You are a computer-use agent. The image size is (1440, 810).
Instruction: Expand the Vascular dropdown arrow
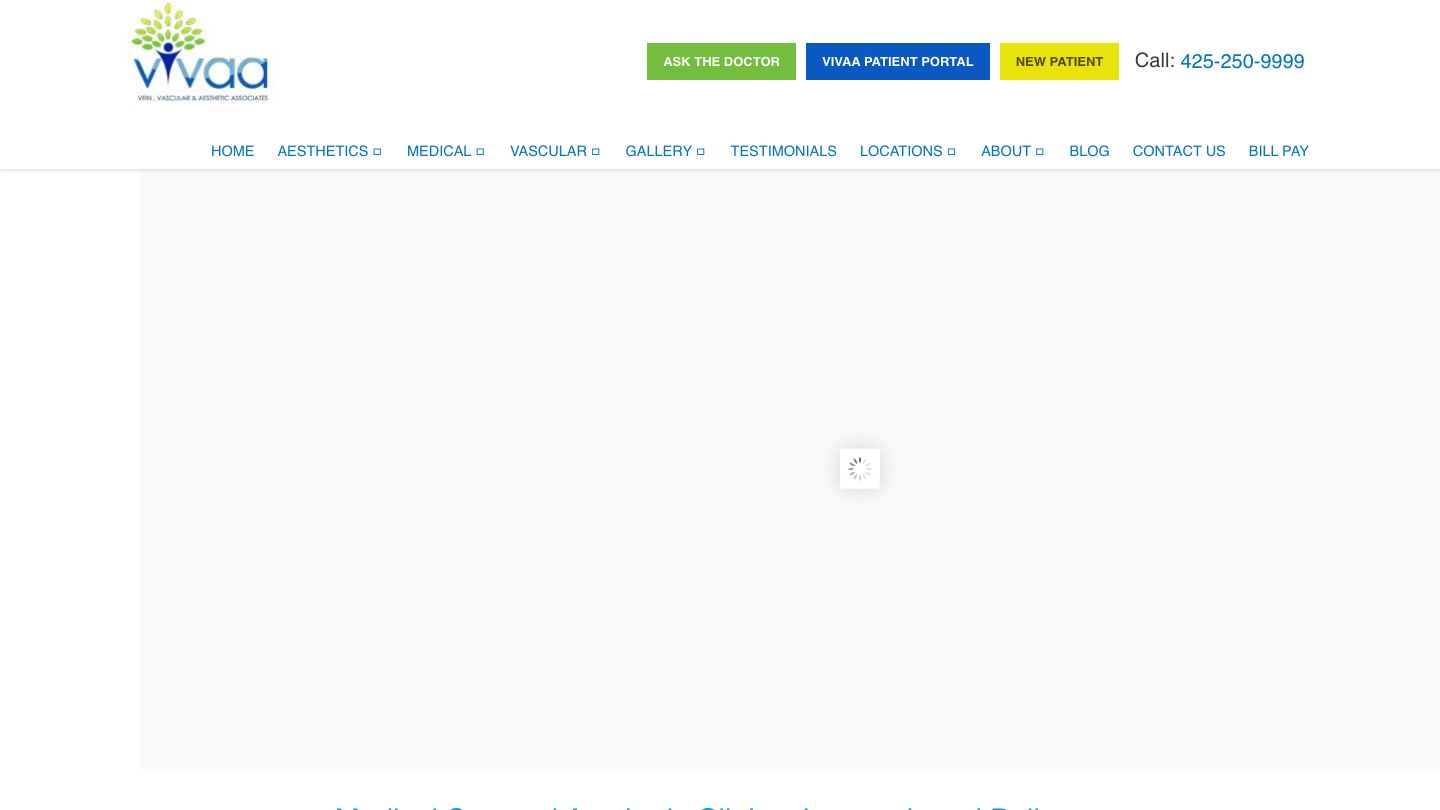595,152
